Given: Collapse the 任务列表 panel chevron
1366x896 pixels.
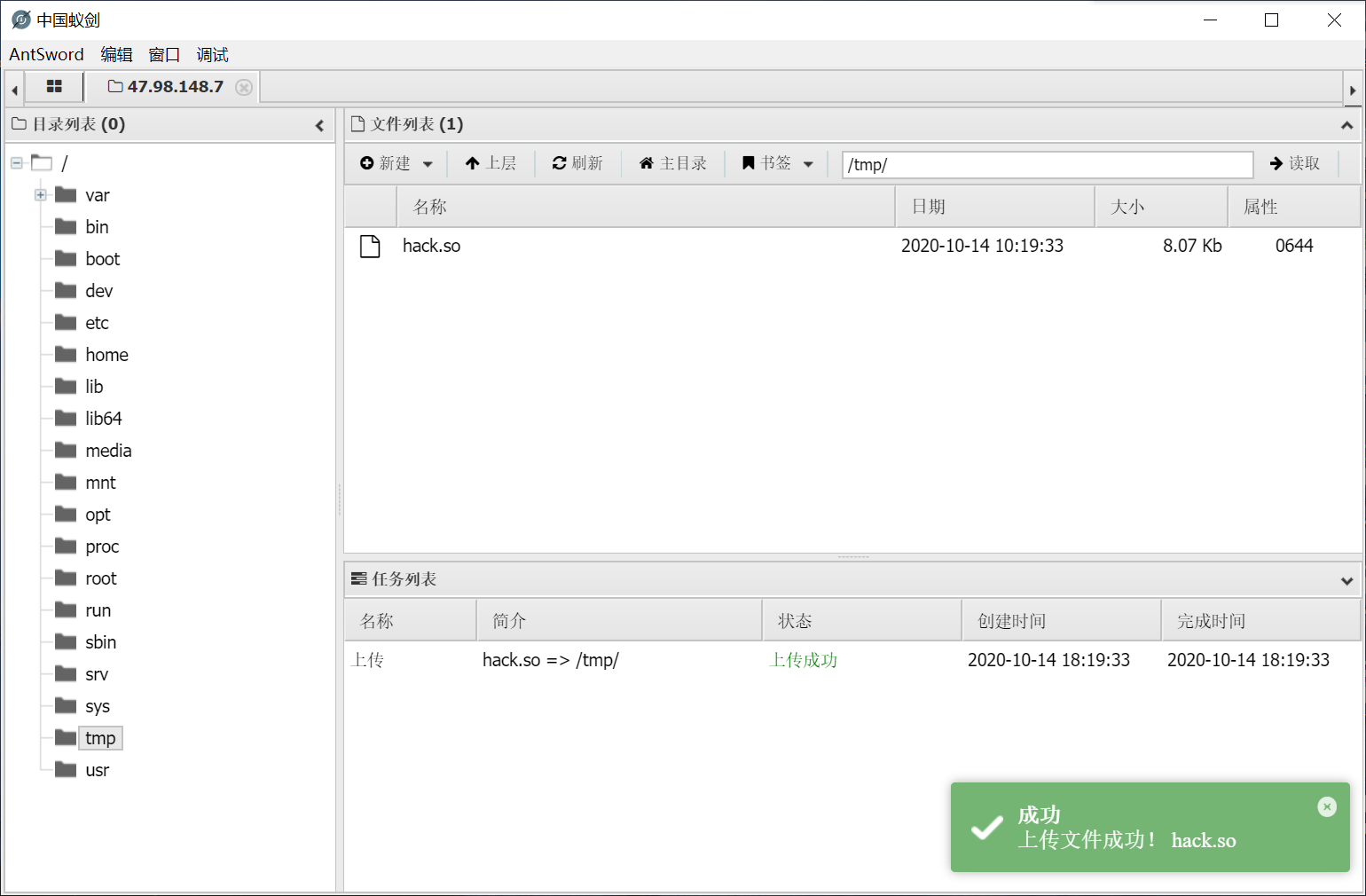Looking at the screenshot, I should (1346, 579).
